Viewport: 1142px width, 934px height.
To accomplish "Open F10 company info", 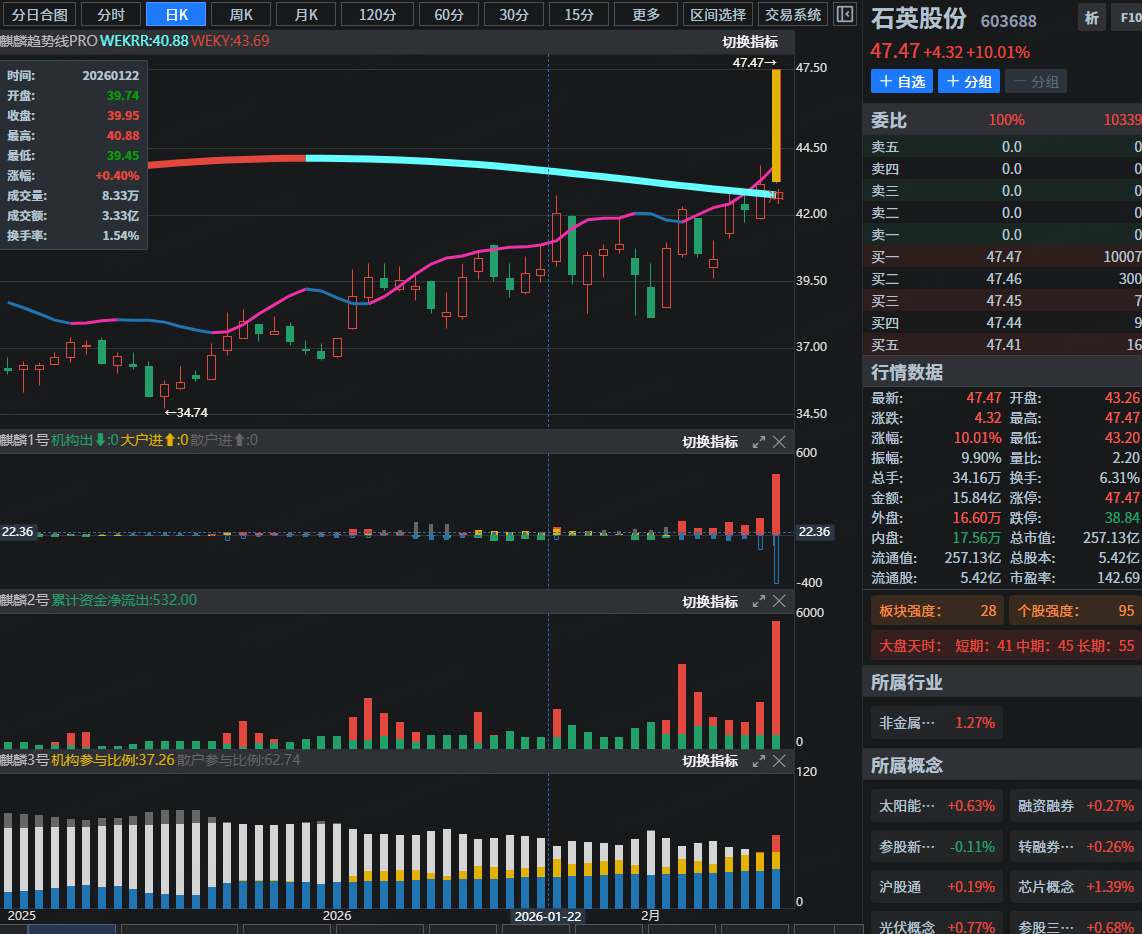I will tap(1126, 18).
